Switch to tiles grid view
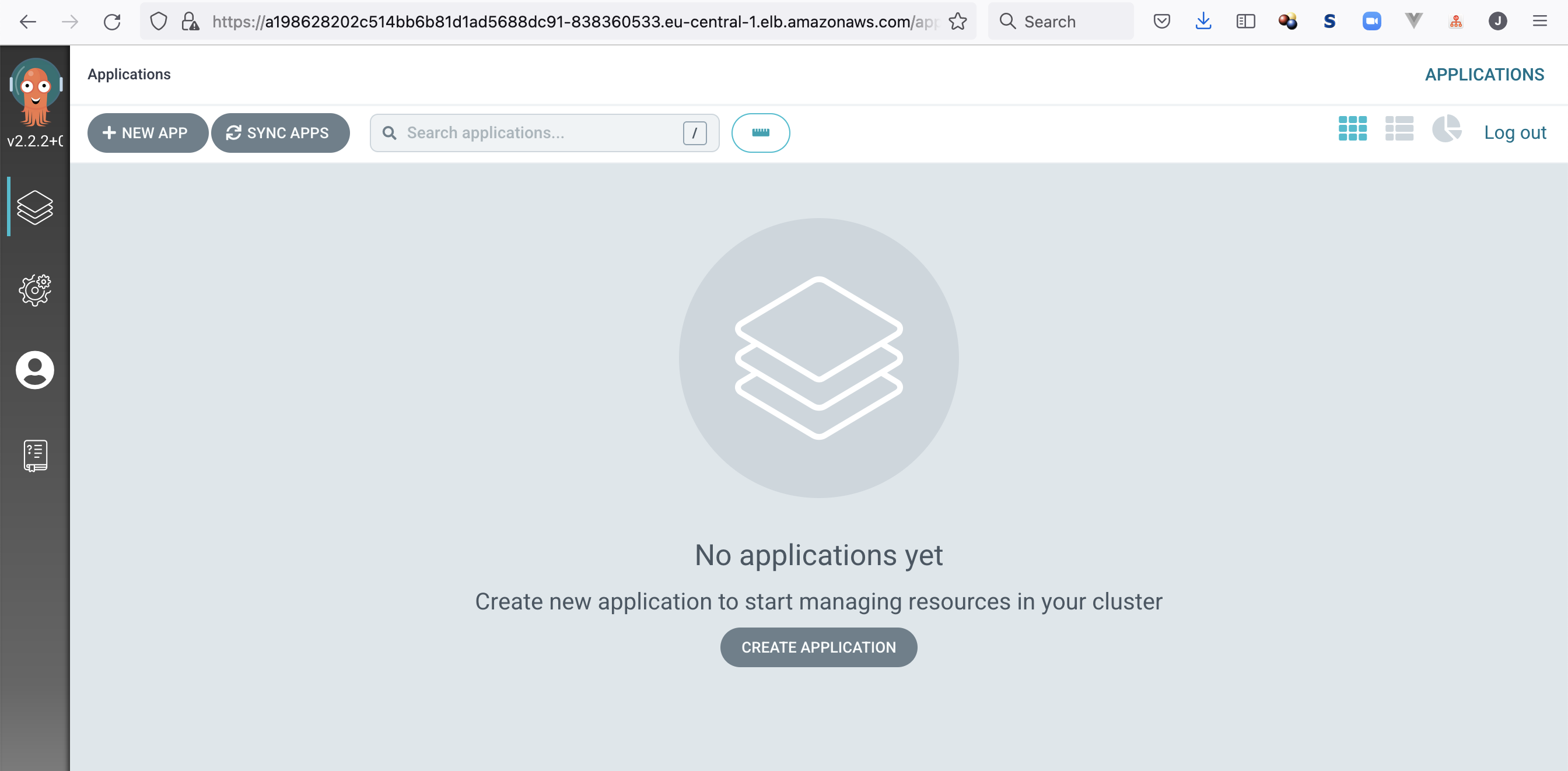The height and width of the screenshot is (771, 1568). [1352, 129]
